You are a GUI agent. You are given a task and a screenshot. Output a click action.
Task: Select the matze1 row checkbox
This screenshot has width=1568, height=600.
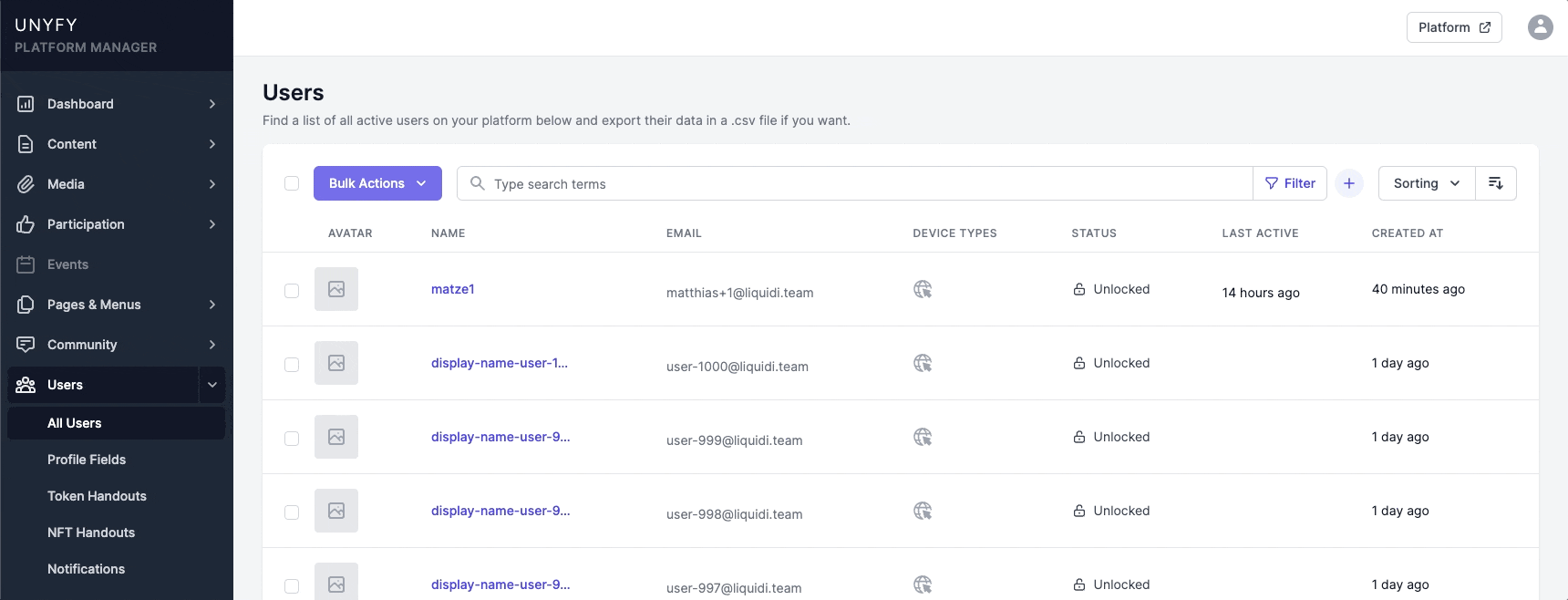point(292,291)
